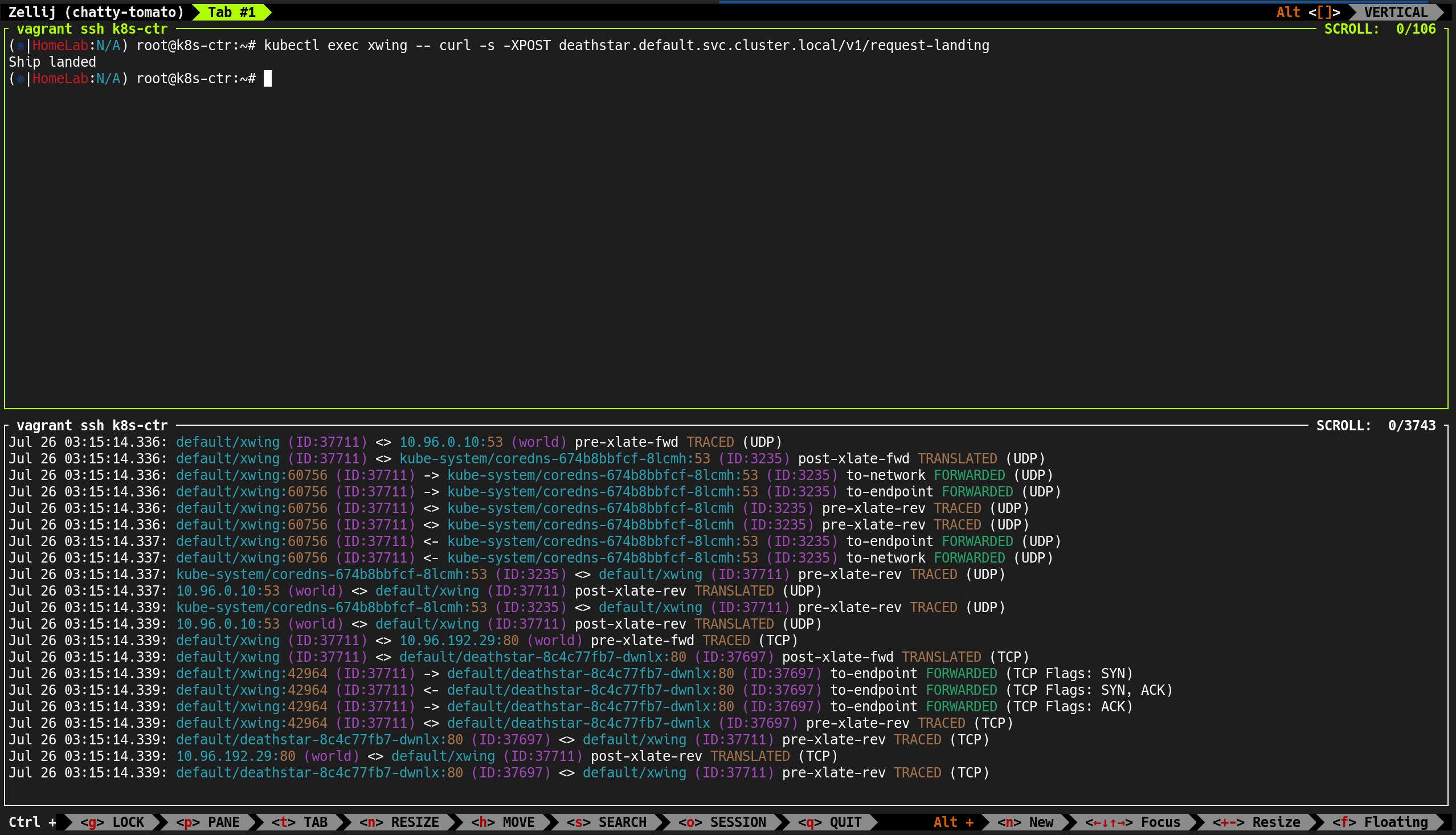Click the SCROLL: 0/3743 indicator
The image size is (1456, 835).
pyautogui.click(x=1376, y=426)
